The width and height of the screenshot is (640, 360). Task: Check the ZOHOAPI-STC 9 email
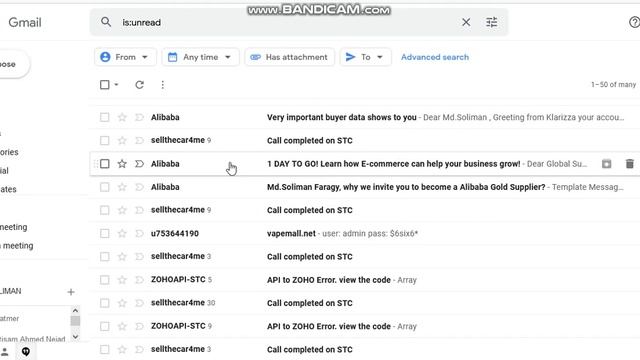coord(104,327)
